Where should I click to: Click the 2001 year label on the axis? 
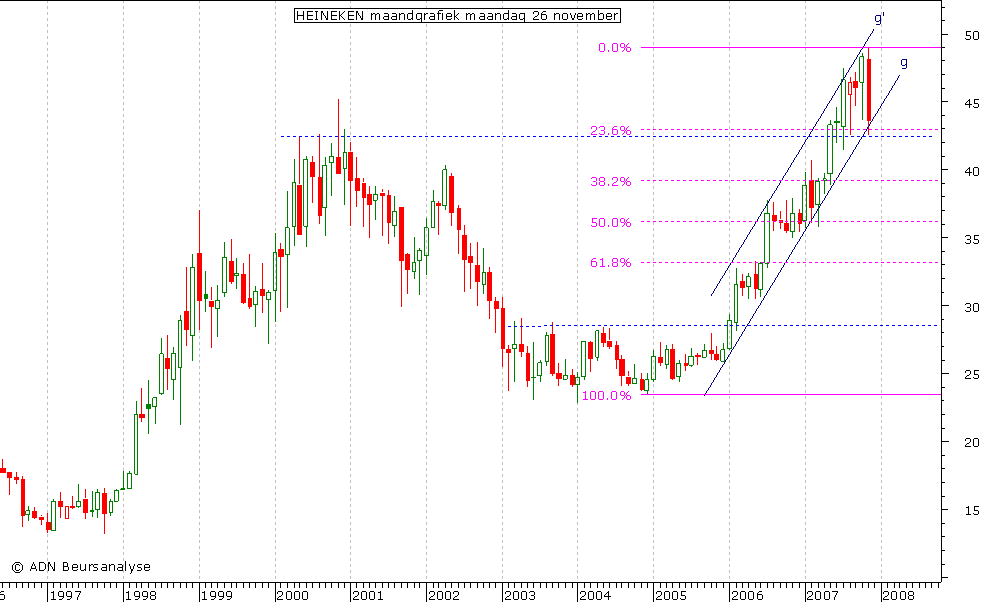tap(368, 595)
